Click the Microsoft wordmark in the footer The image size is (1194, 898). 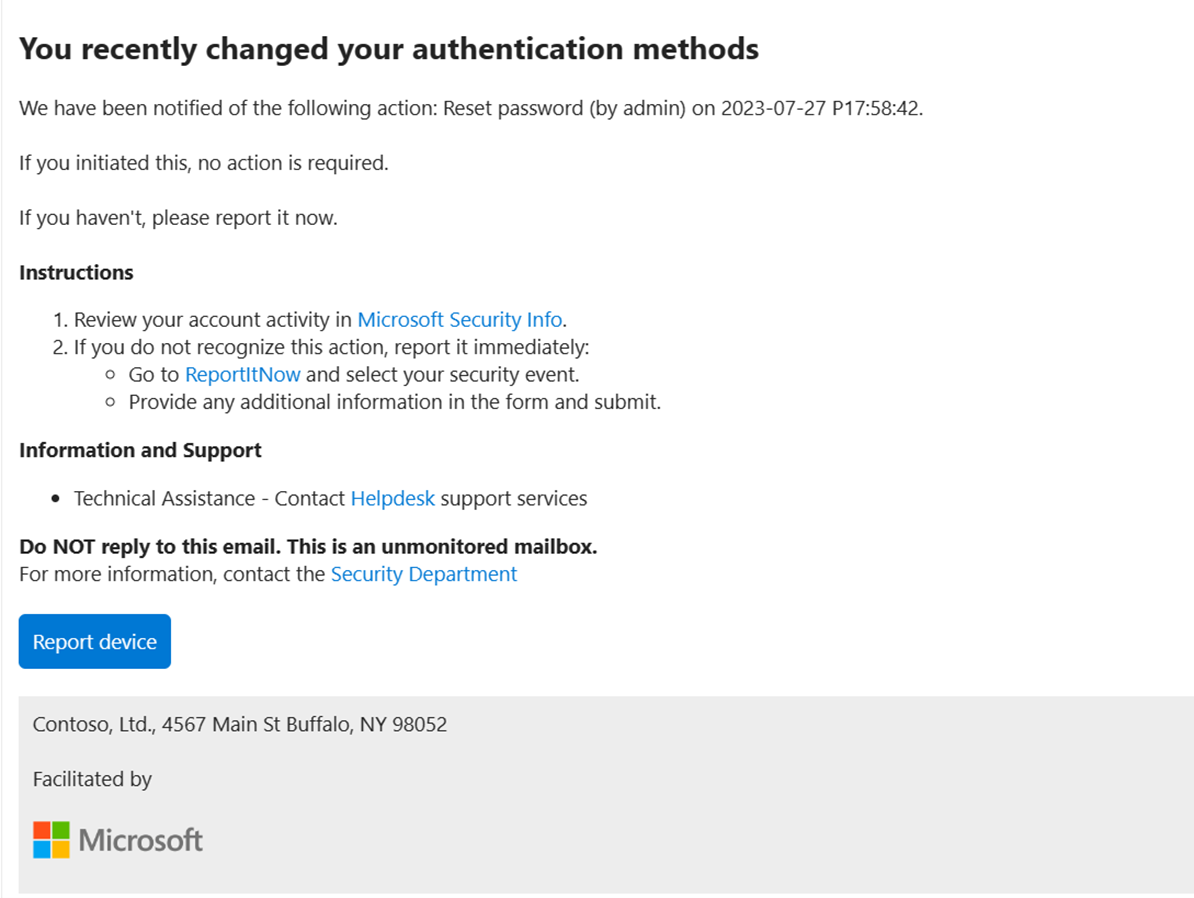coord(141,840)
